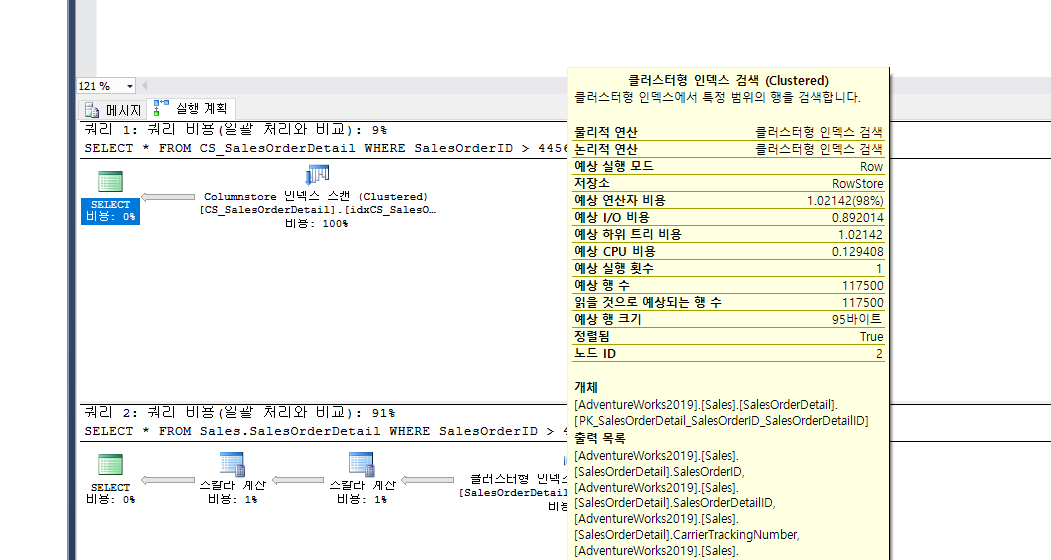Click the 예상 연산자 비용 value 1.02142(98%)
1051x560 pixels.
coord(845,200)
